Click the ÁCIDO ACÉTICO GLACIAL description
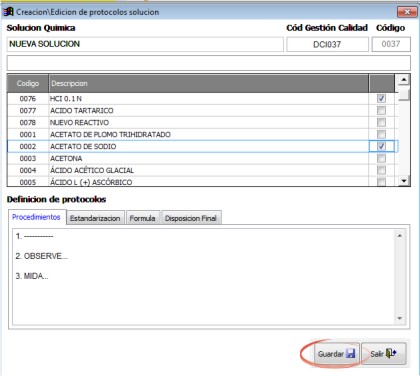Viewport: 420px width, 376px height. pos(92,171)
